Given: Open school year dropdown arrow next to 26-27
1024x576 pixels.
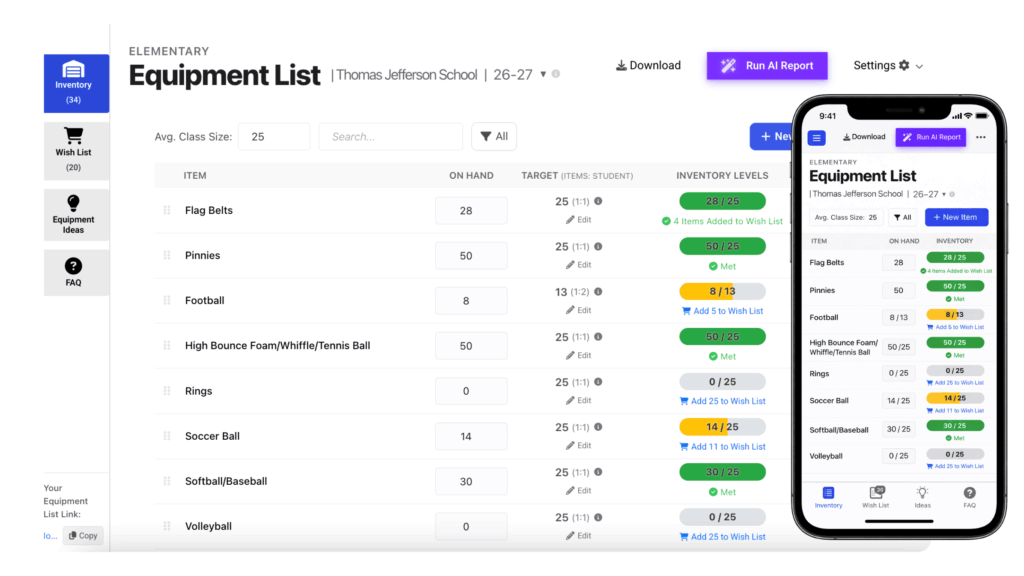Looking at the screenshot, I should pyautogui.click(x=543, y=74).
